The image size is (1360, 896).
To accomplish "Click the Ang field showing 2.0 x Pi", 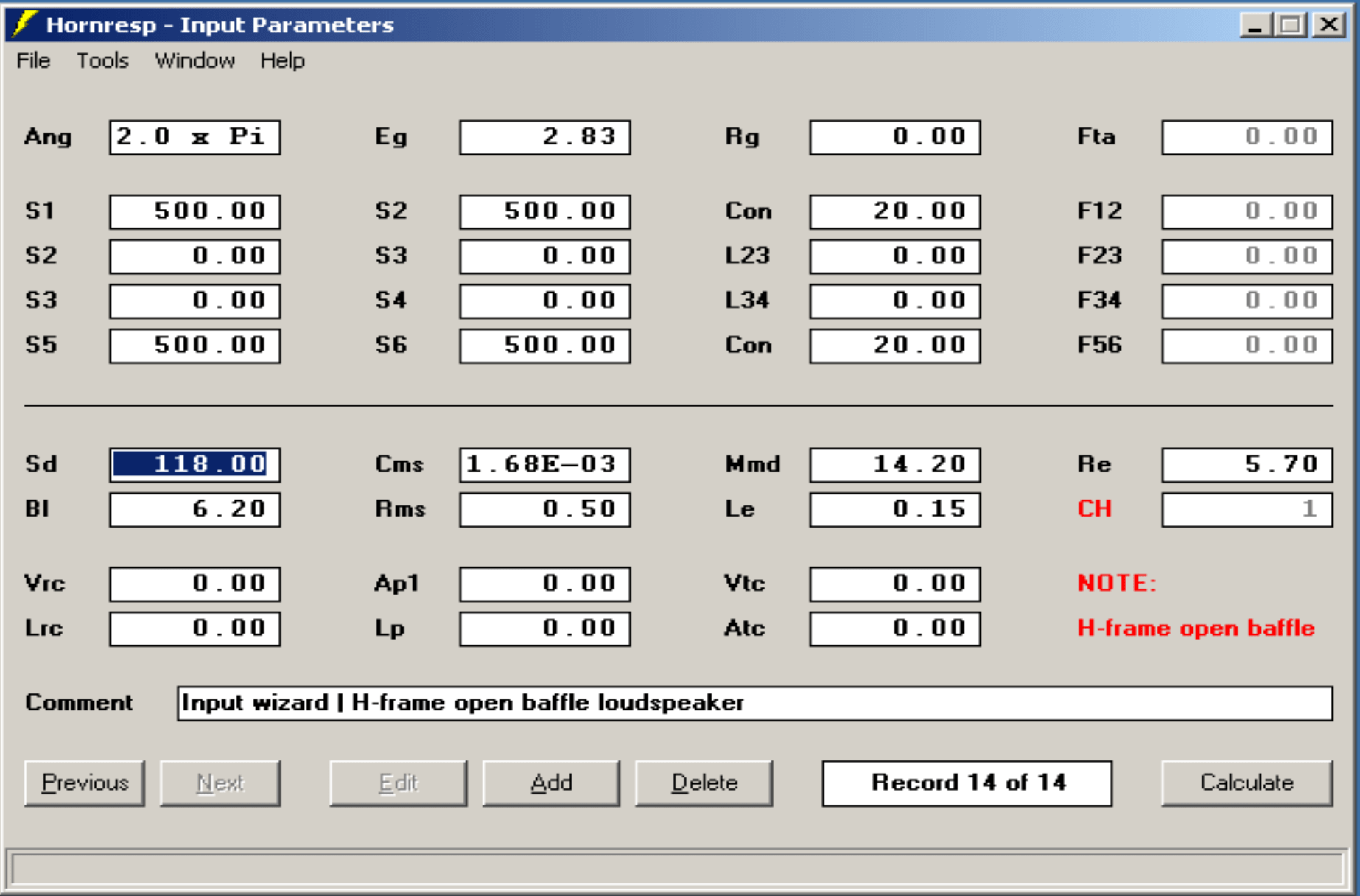I will (x=195, y=137).
